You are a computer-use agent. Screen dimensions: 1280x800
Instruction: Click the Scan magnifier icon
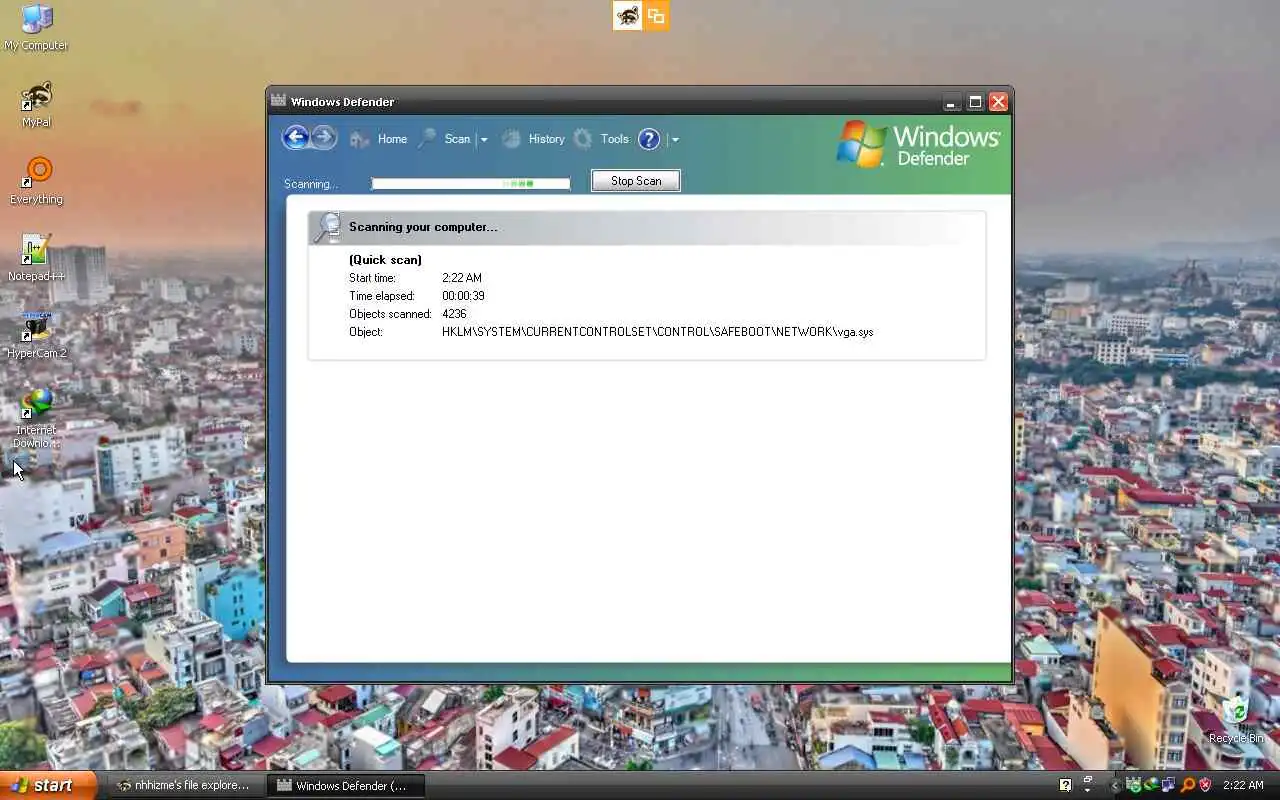point(427,139)
